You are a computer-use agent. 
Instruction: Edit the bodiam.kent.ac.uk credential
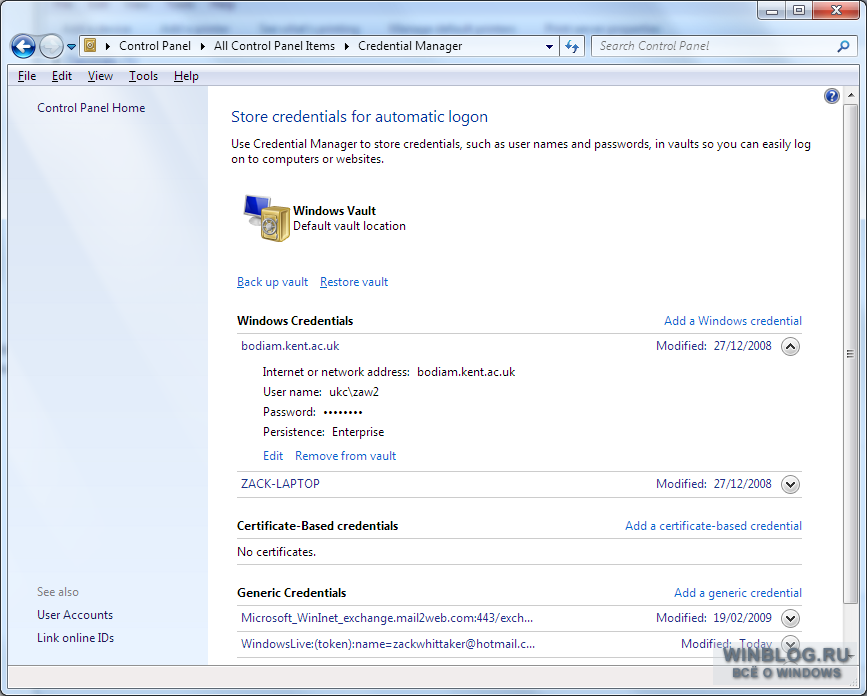point(273,456)
